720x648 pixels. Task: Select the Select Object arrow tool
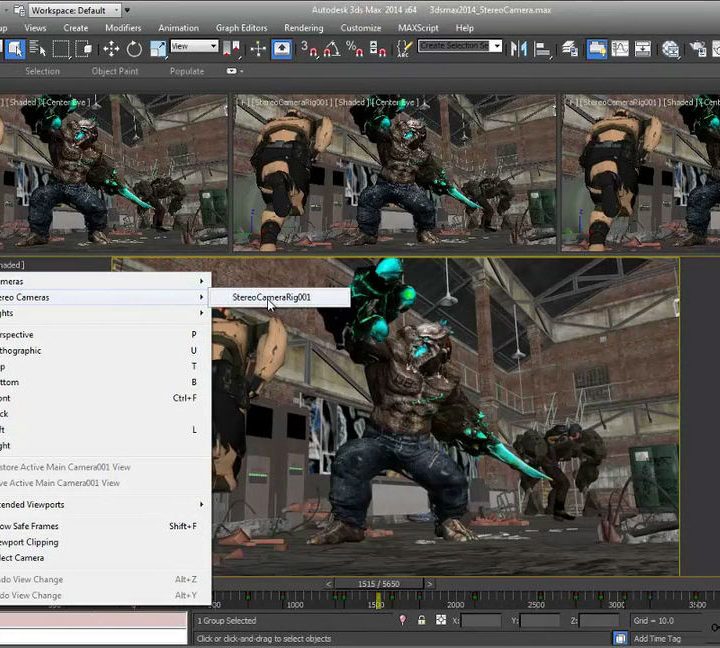pyautogui.click(x=15, y=49)
